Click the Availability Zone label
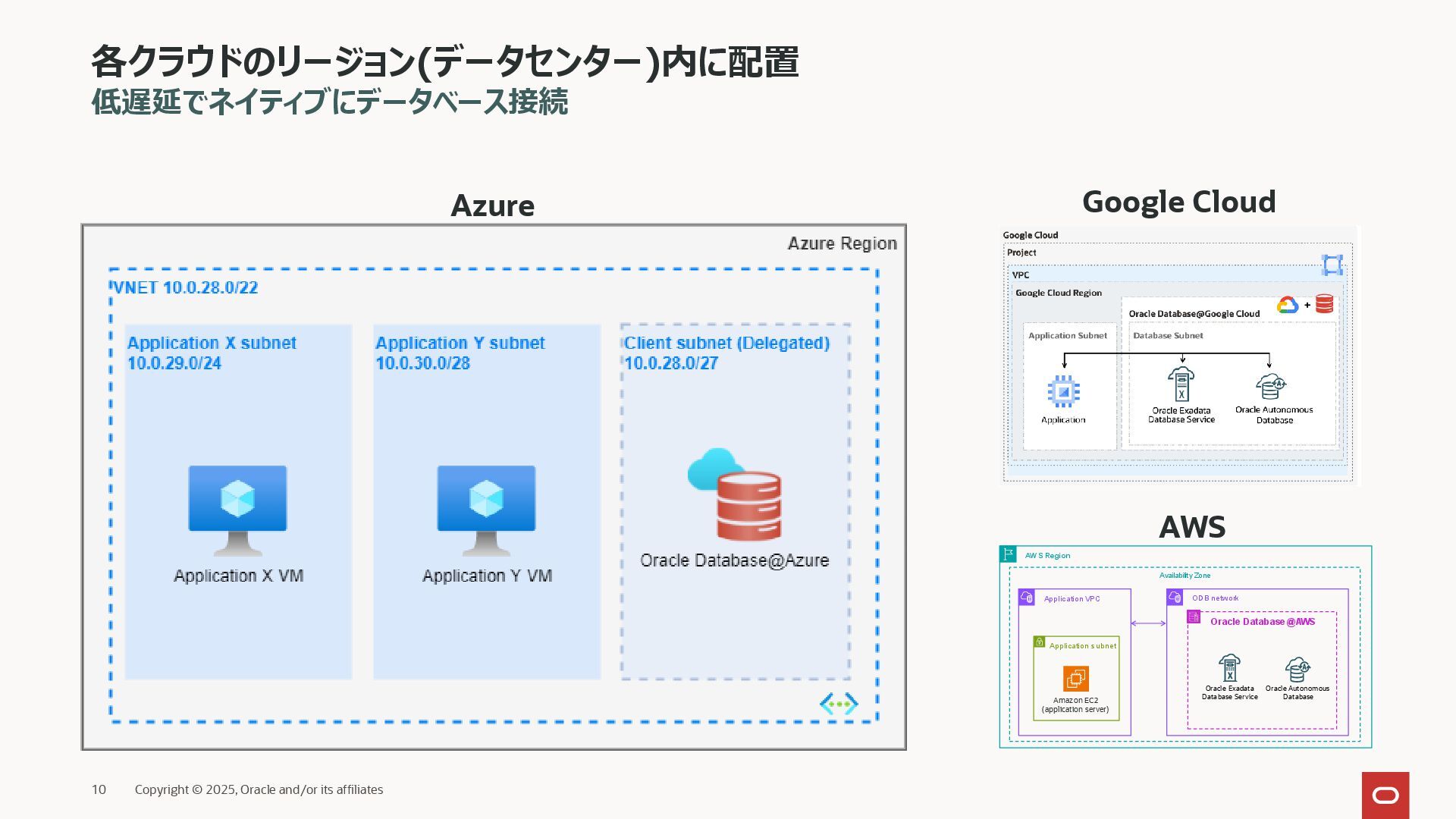Screen dimensions: 1456x819 tap(1185, 576)
